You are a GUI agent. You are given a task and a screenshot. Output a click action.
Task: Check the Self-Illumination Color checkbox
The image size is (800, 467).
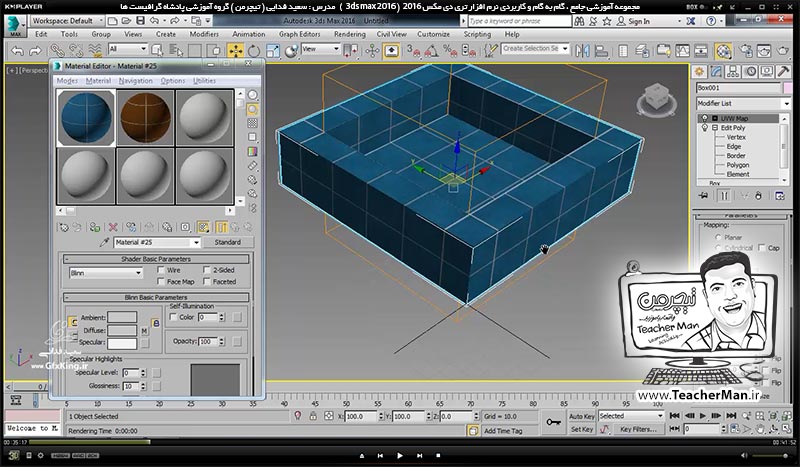(x=173, y=317)
